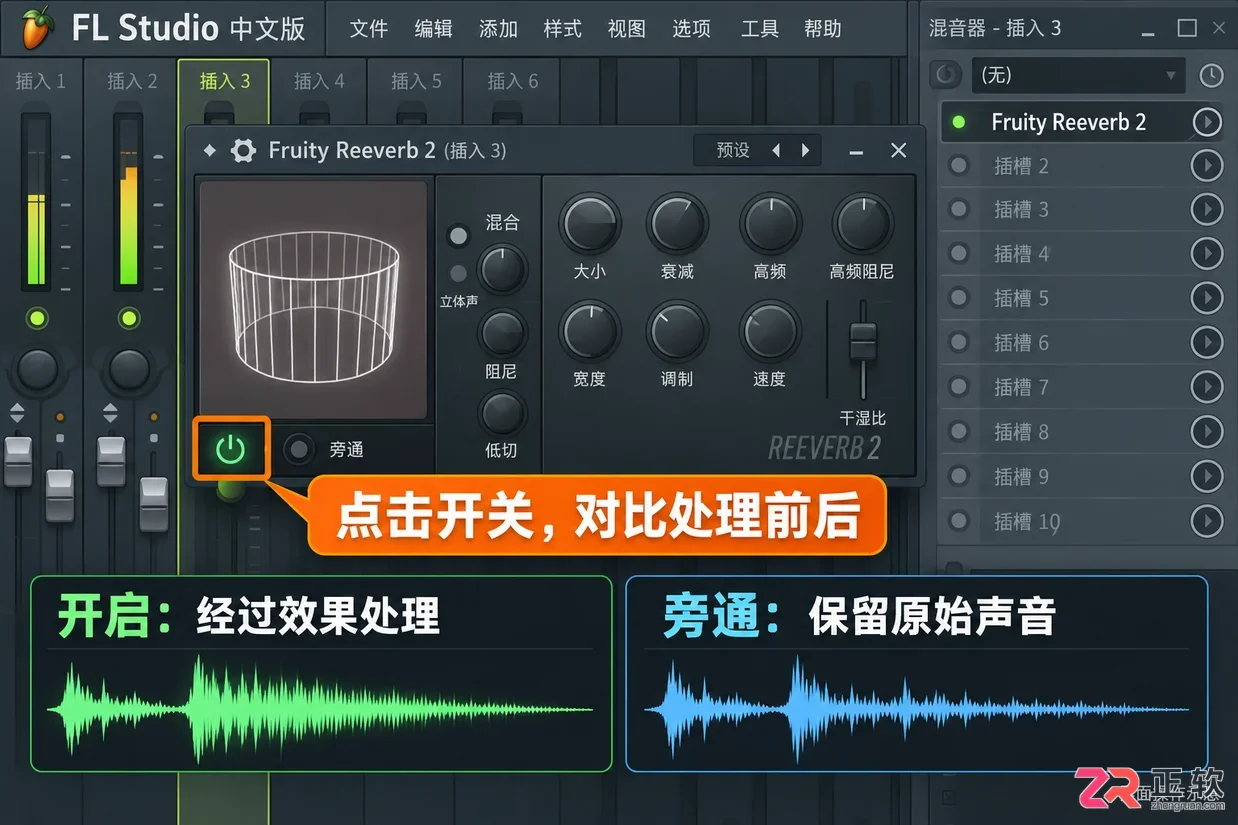Toggle the upper 立体声 stereo radio button
The height and width of the screenshot is (825, 1238).
coord(458,236)
